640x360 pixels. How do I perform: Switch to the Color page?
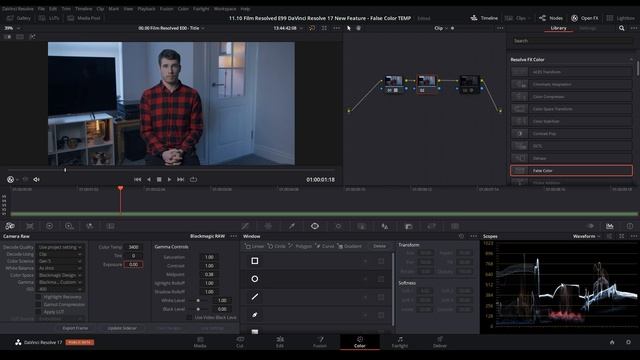360,342
